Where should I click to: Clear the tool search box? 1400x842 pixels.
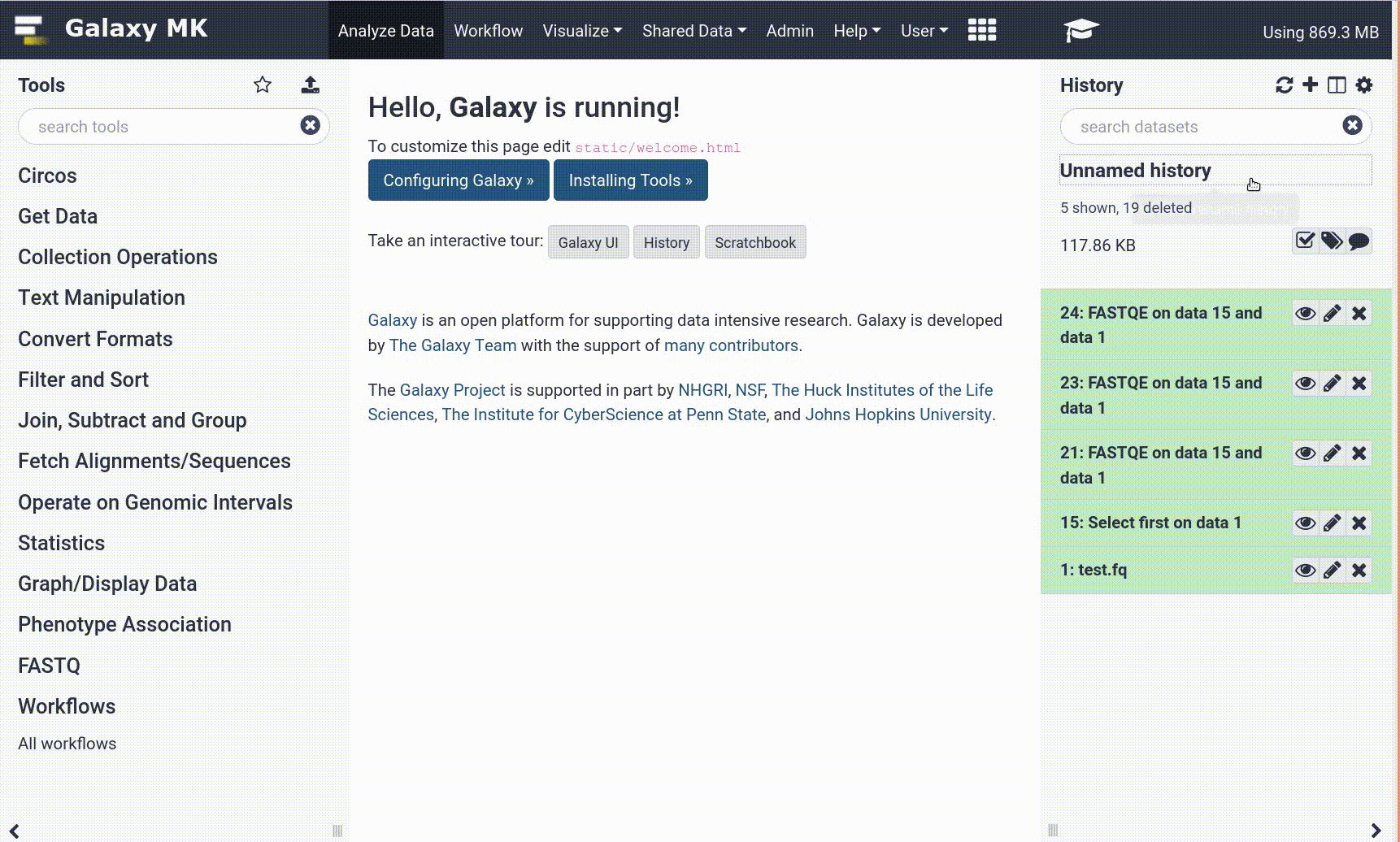[x=310, y=125]
